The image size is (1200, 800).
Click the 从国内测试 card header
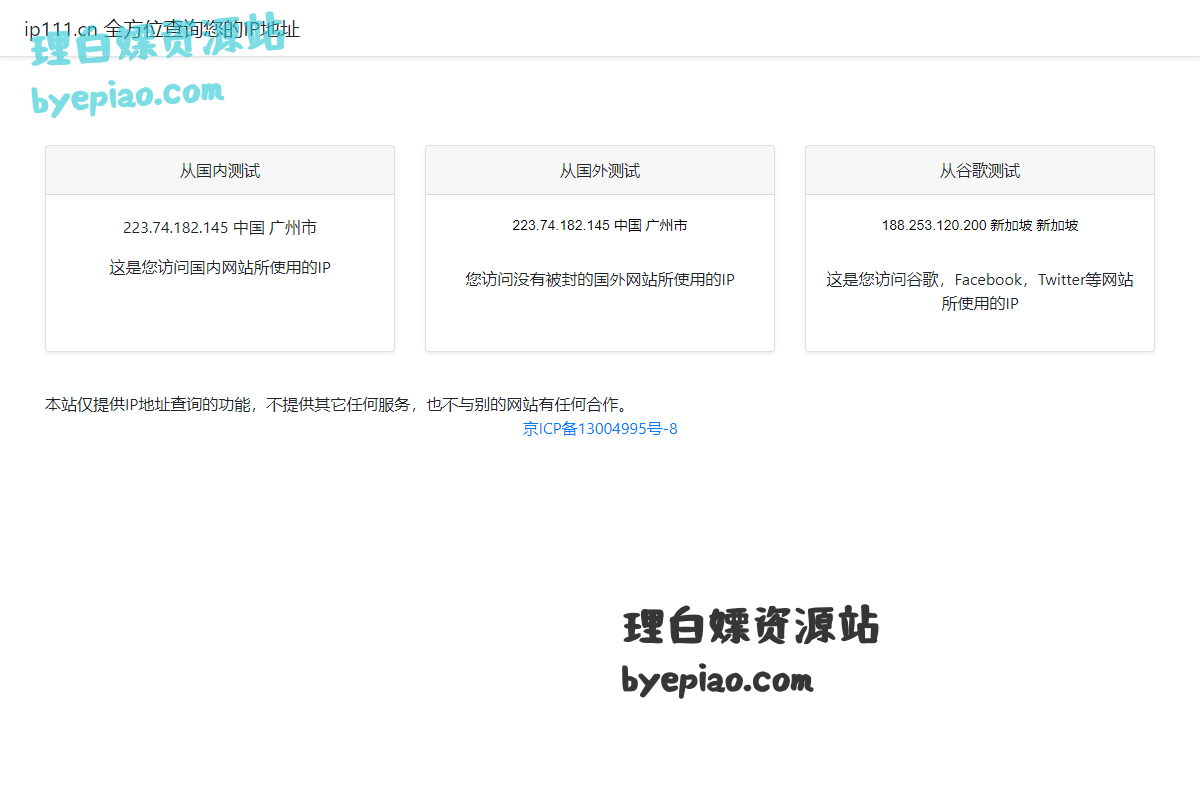[x=220, y=171]
